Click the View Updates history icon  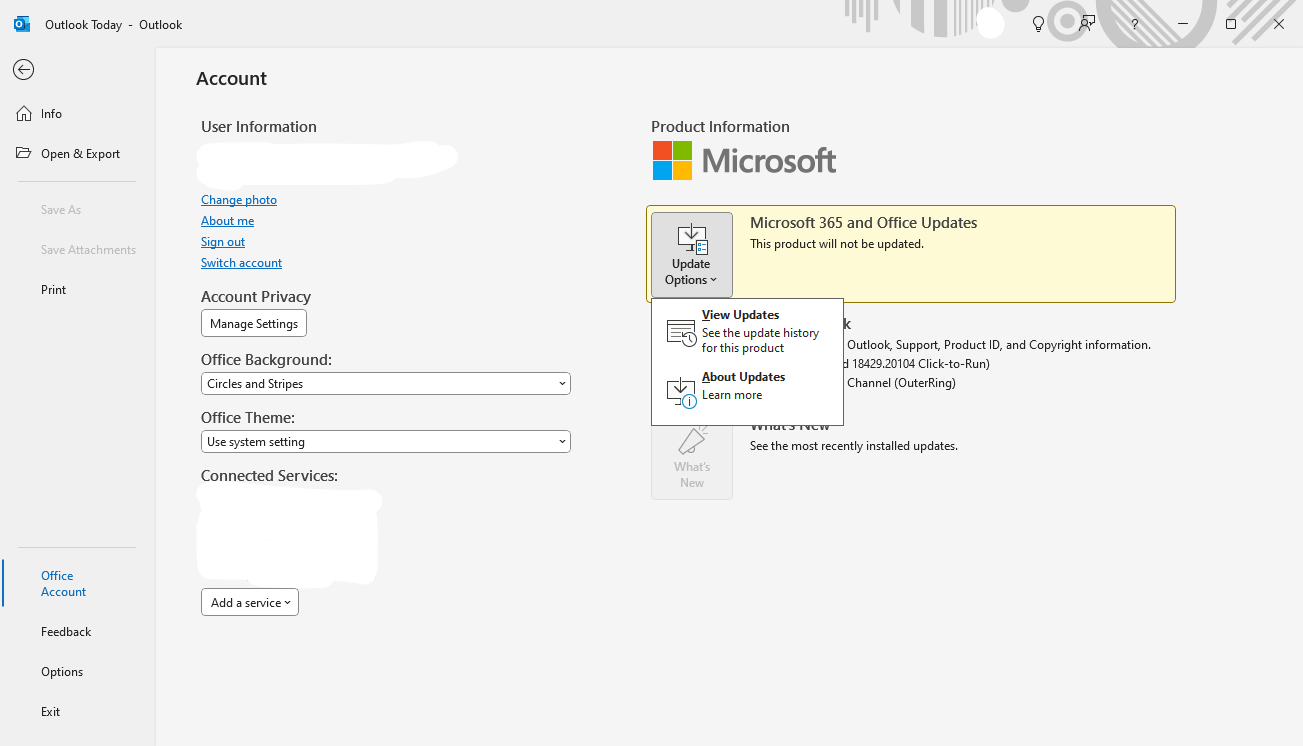point(681,333)
